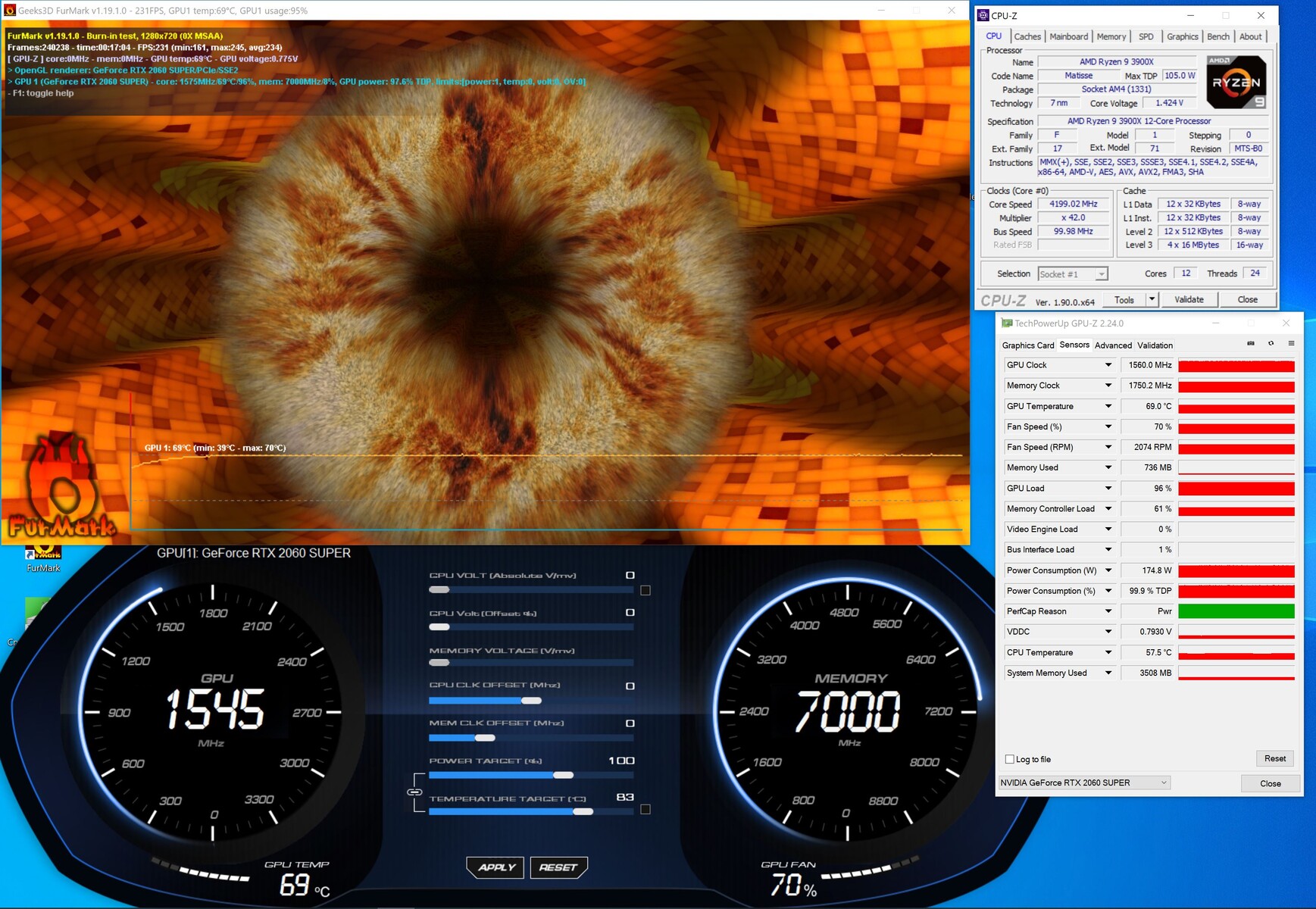Click the GPU 1545 MHz gauge readout
The image size is (1316, 909).
[215, 710]
